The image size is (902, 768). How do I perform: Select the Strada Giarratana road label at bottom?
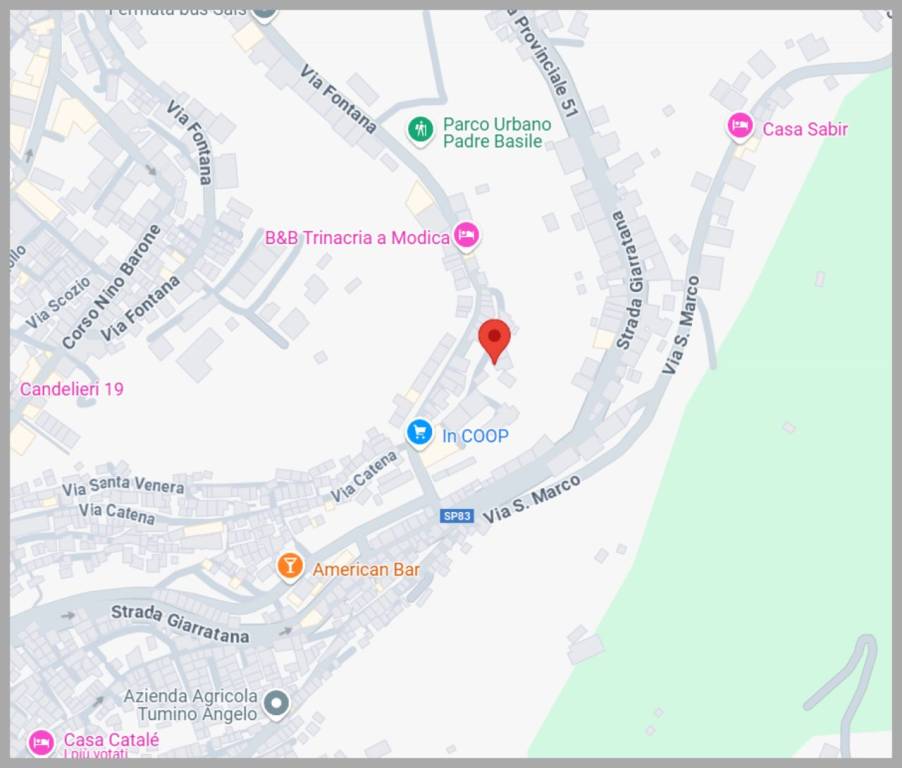click(180, 624)
